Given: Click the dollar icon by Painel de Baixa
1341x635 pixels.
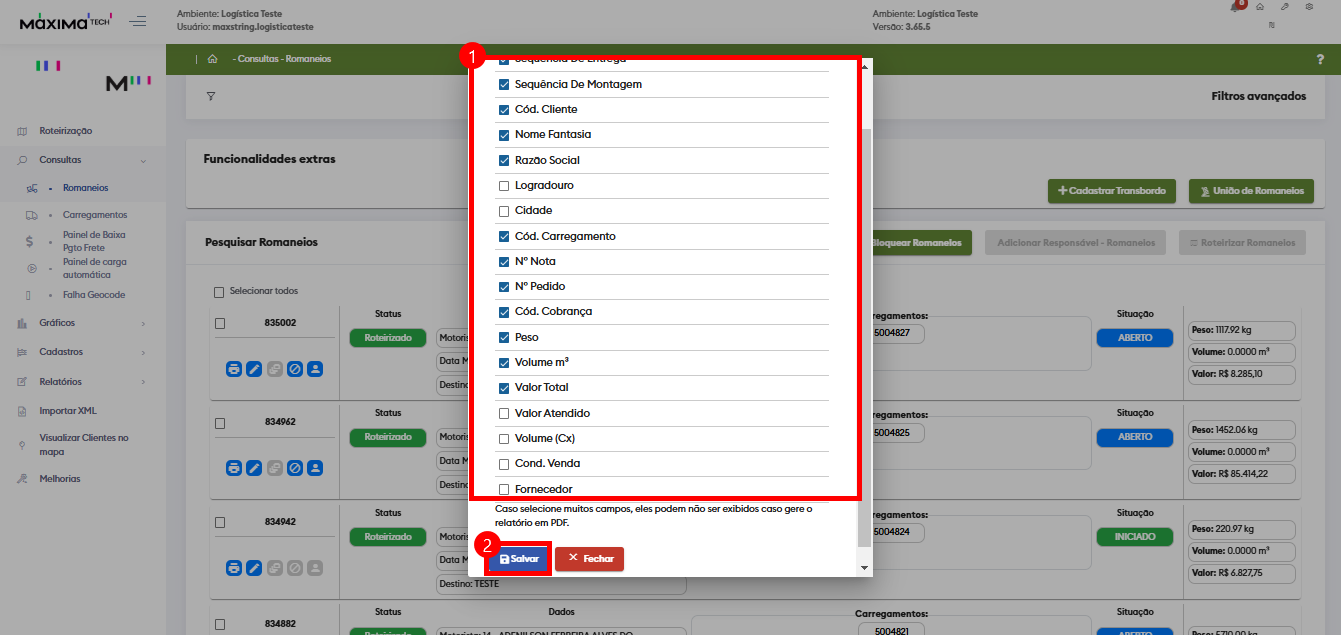Looking at the screenshot, I should (30, 241).
